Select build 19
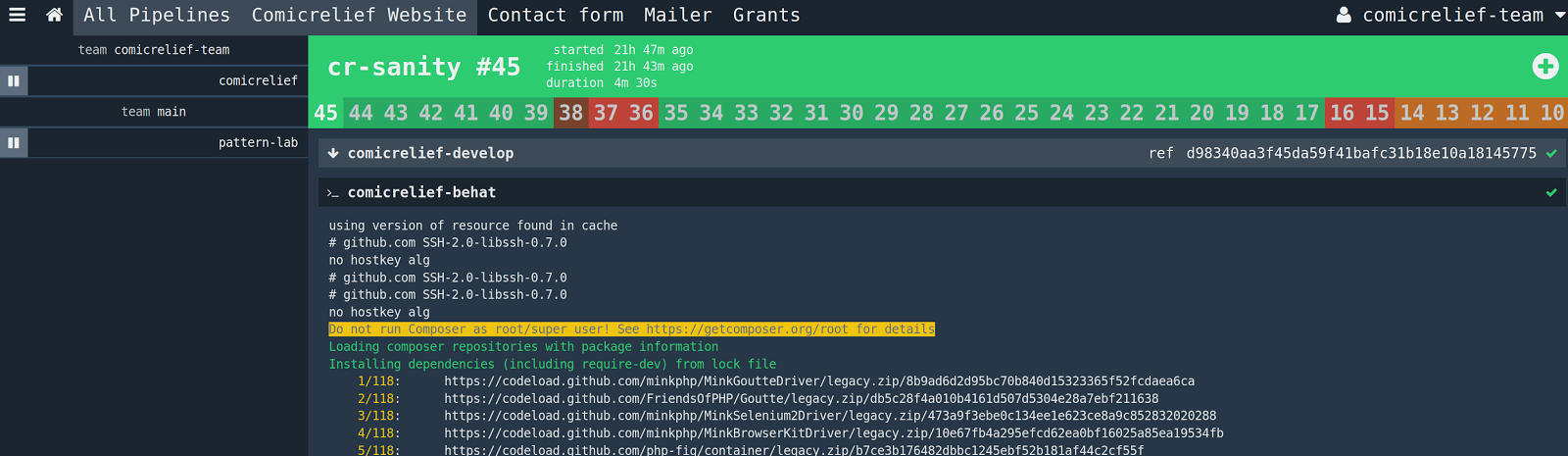The image size is (1568, 456). 1238,113
